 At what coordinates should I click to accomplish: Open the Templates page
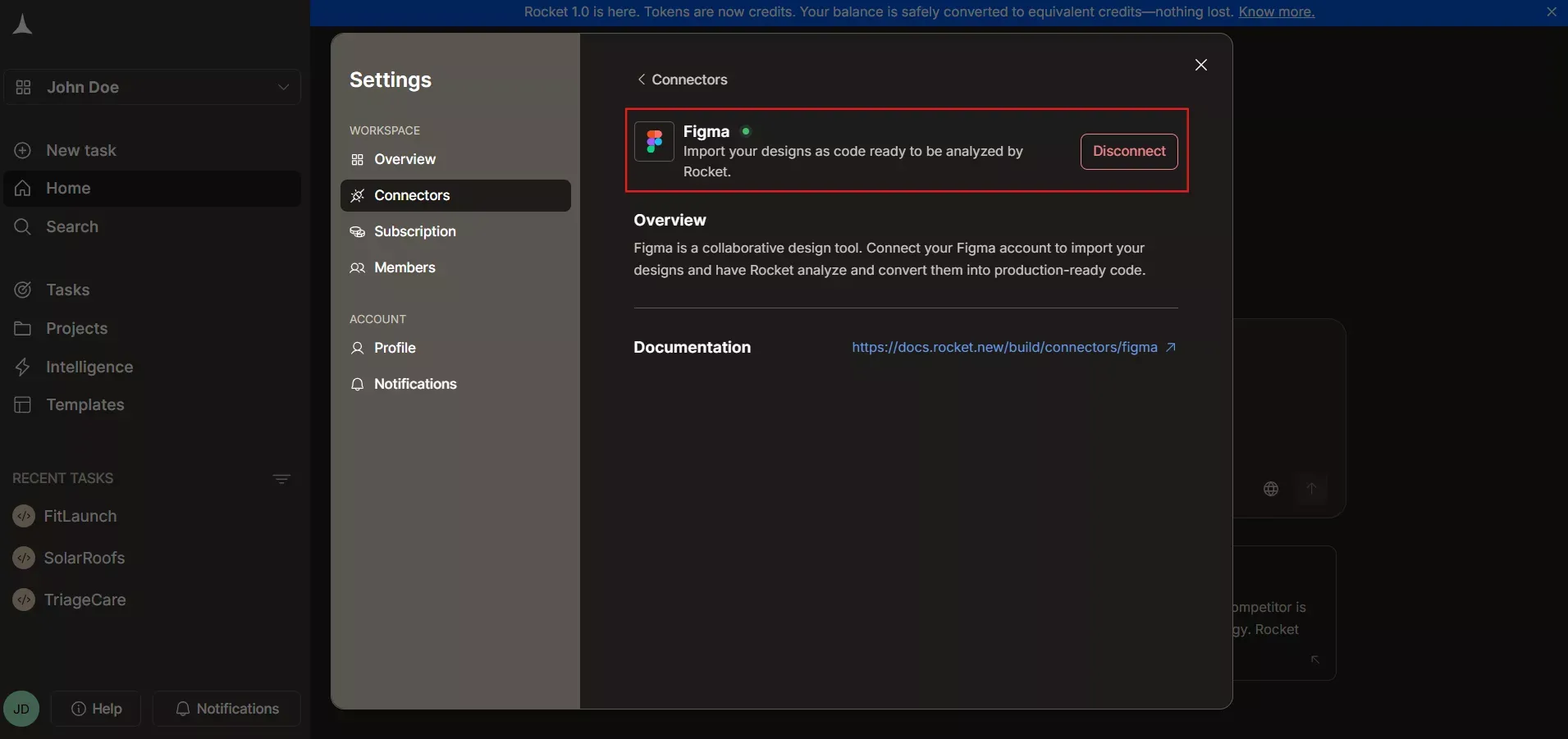point(153,404)
